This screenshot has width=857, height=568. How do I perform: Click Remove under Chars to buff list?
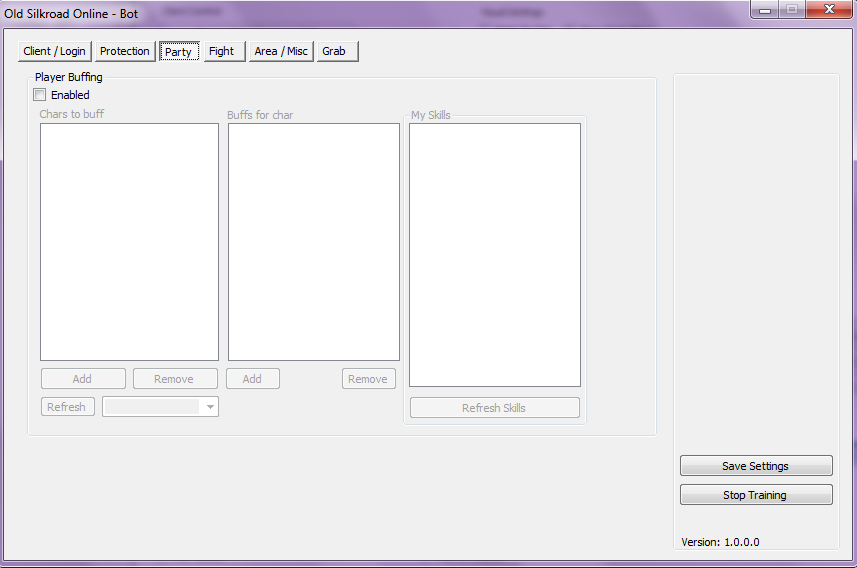(x=175, y=379)
